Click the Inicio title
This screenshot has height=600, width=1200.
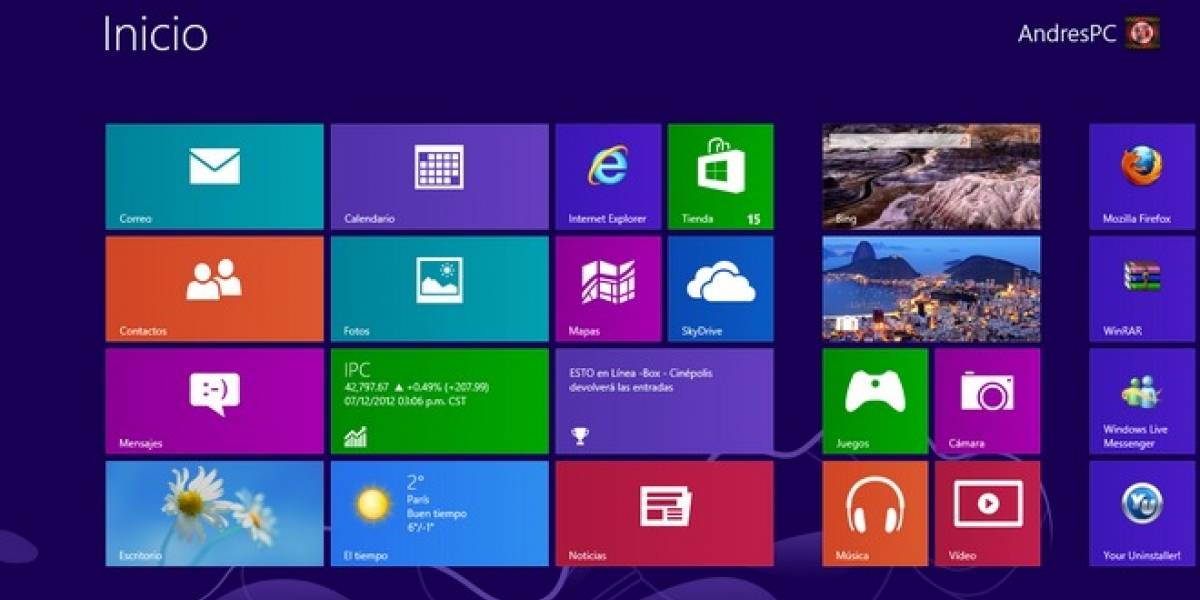point(155,34)
